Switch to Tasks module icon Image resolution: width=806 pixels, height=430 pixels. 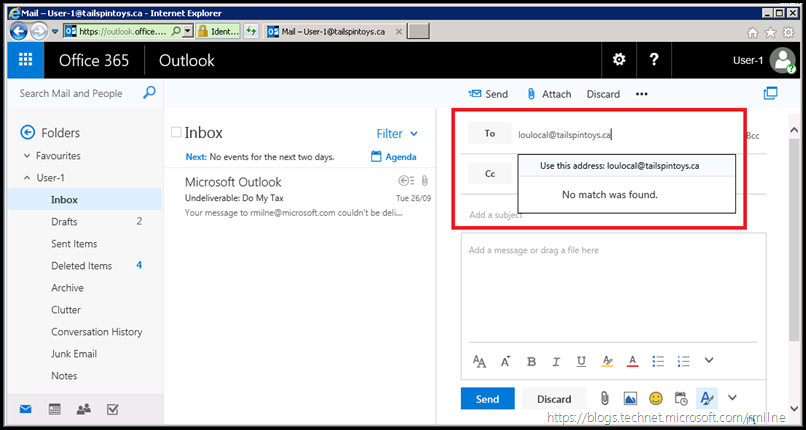tap(113, 409)
